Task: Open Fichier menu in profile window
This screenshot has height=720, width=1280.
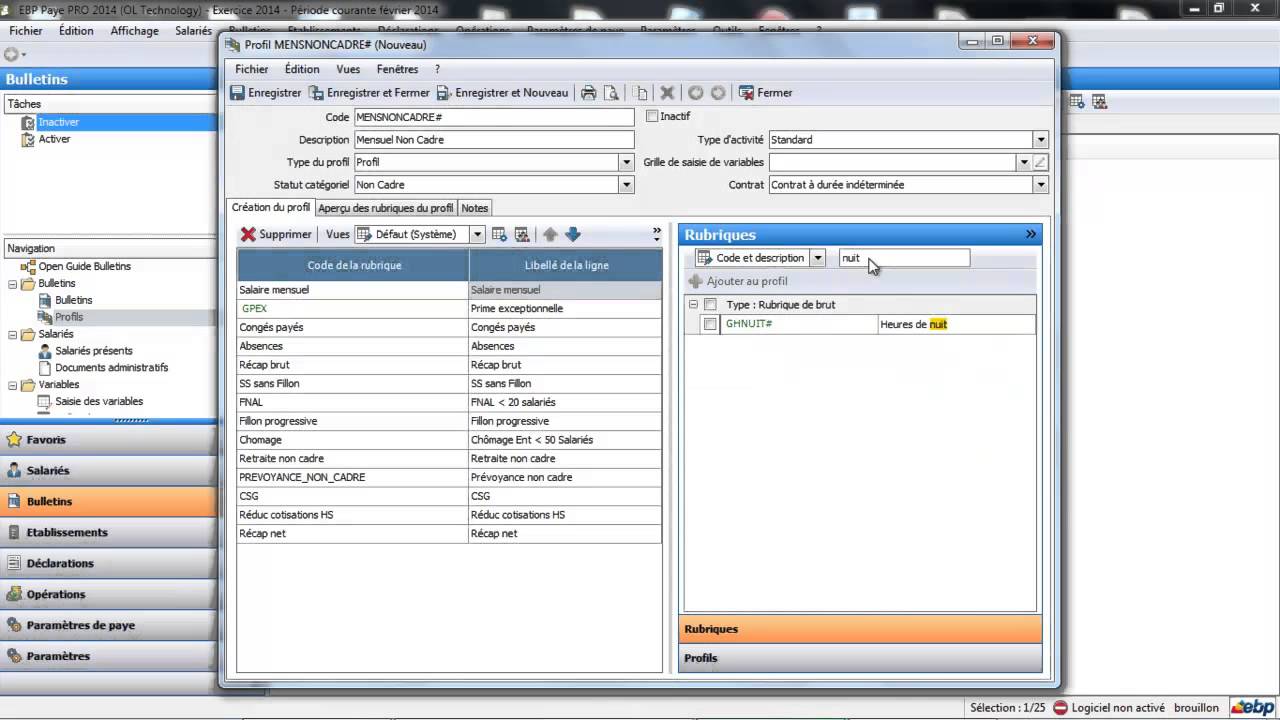Action: [252, 69]
